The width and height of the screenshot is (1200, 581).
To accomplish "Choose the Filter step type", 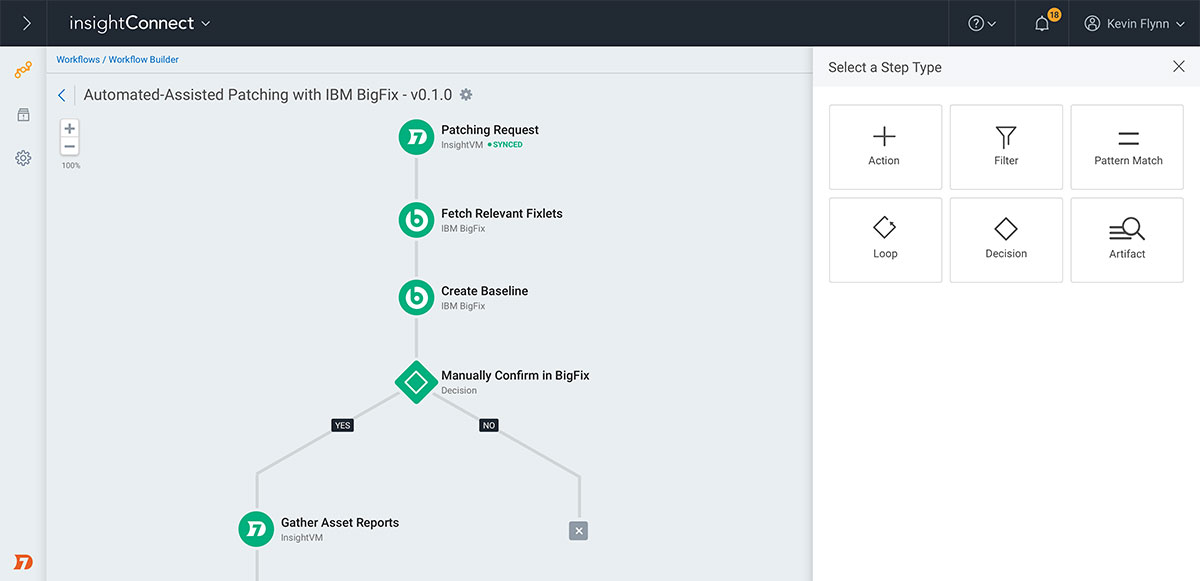I will [x=1006, y=147].
